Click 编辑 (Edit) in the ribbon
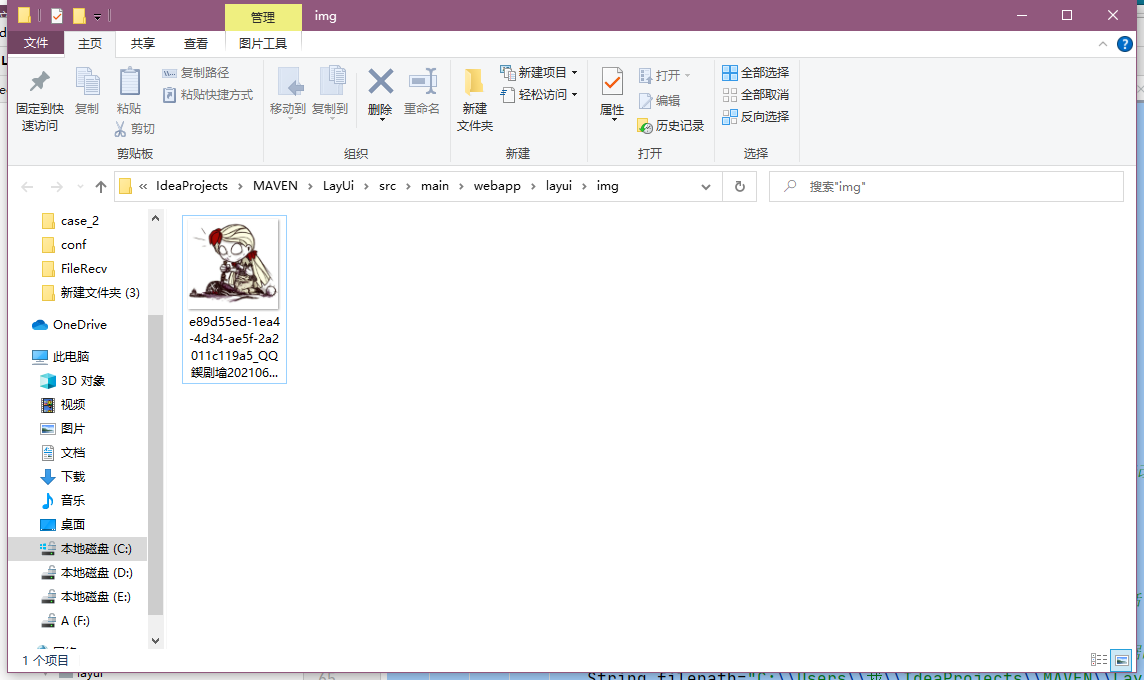1144x680 pixels. pos(660,101)
